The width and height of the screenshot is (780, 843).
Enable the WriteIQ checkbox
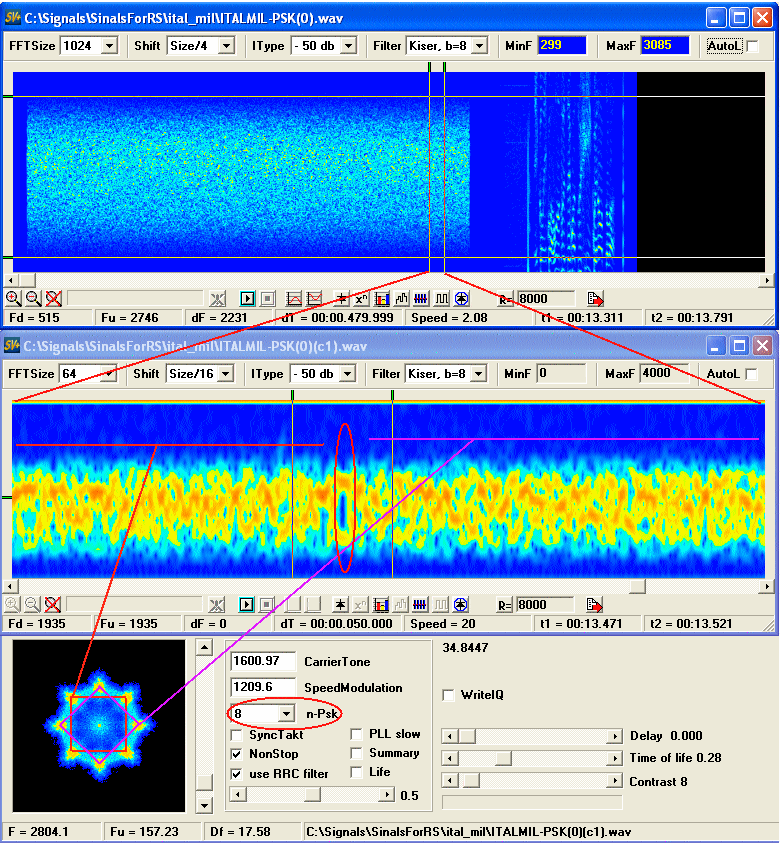click(449, 695)
